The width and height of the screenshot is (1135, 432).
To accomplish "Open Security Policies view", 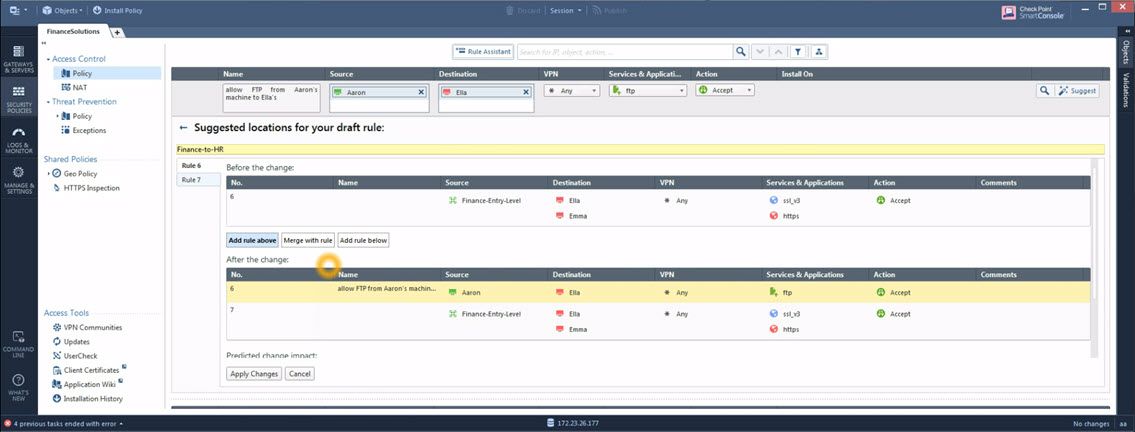I will tap(18, 100).
